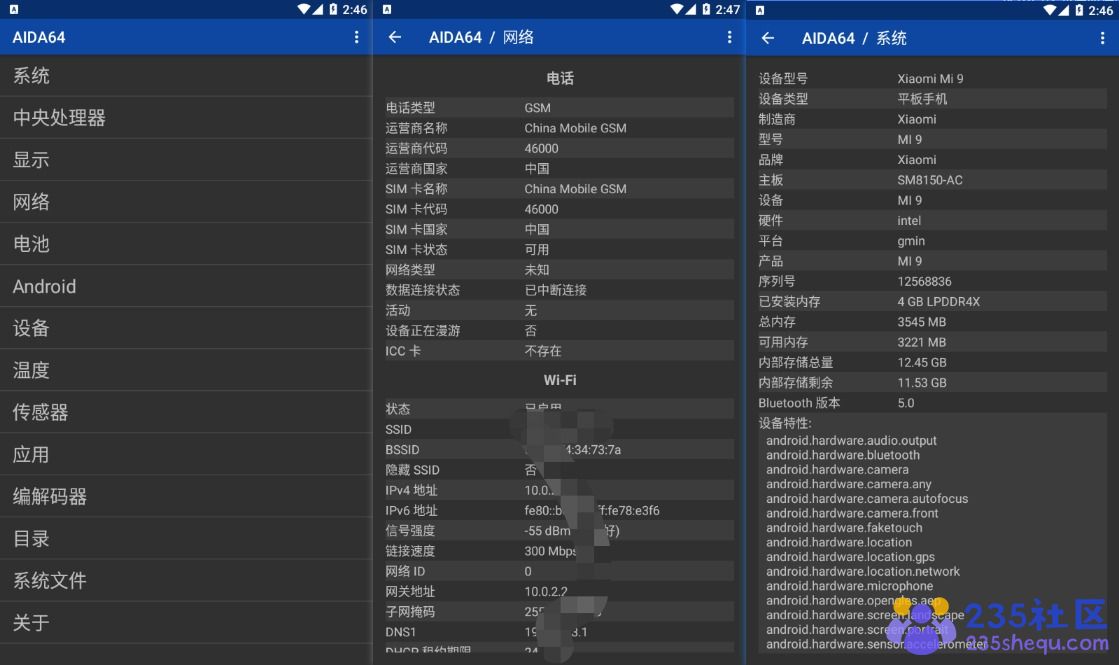Select 内部存储剩余 11.53 GB row

pos(932,382)
